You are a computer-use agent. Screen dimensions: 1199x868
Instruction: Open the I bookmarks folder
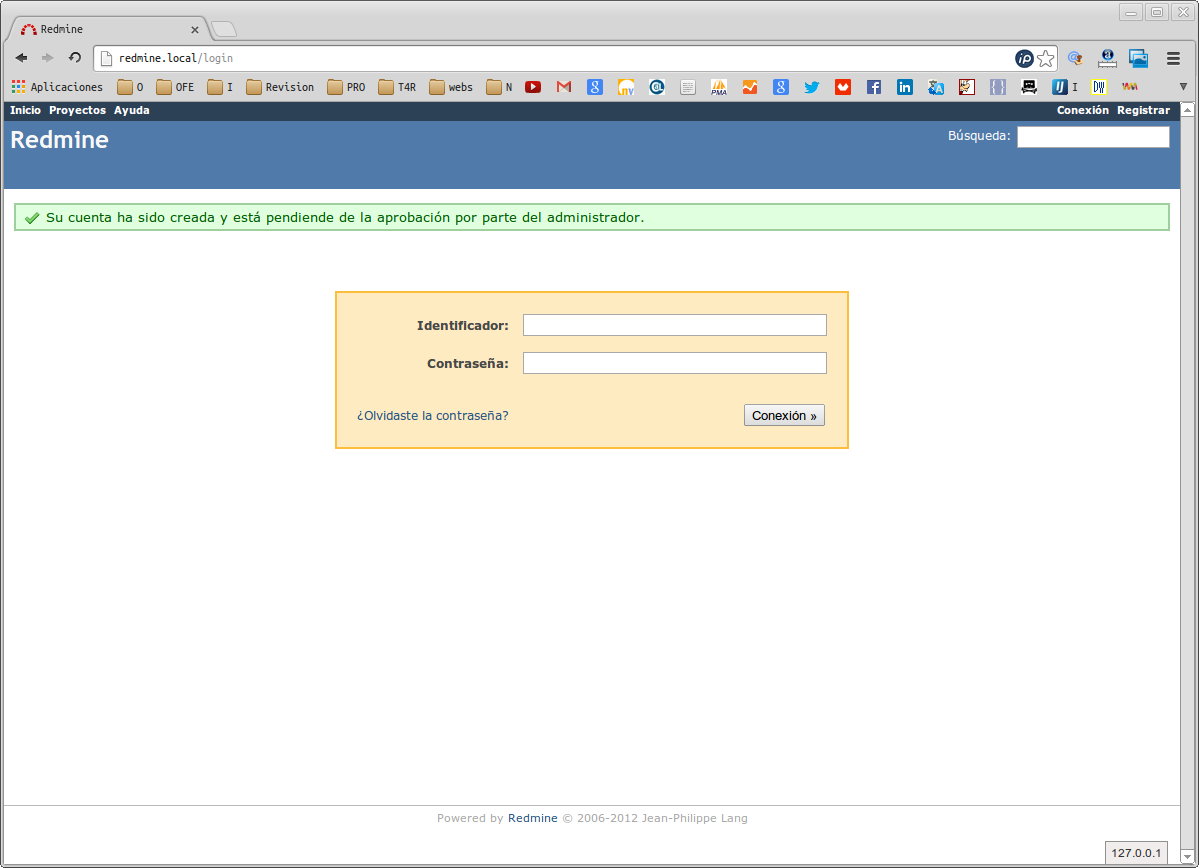pyautogui.click(x=220, y=87)
